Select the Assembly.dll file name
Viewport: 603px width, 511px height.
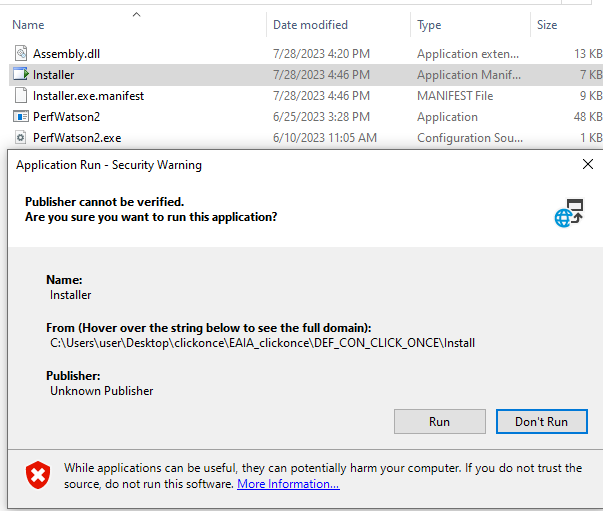tap(66, 53)
